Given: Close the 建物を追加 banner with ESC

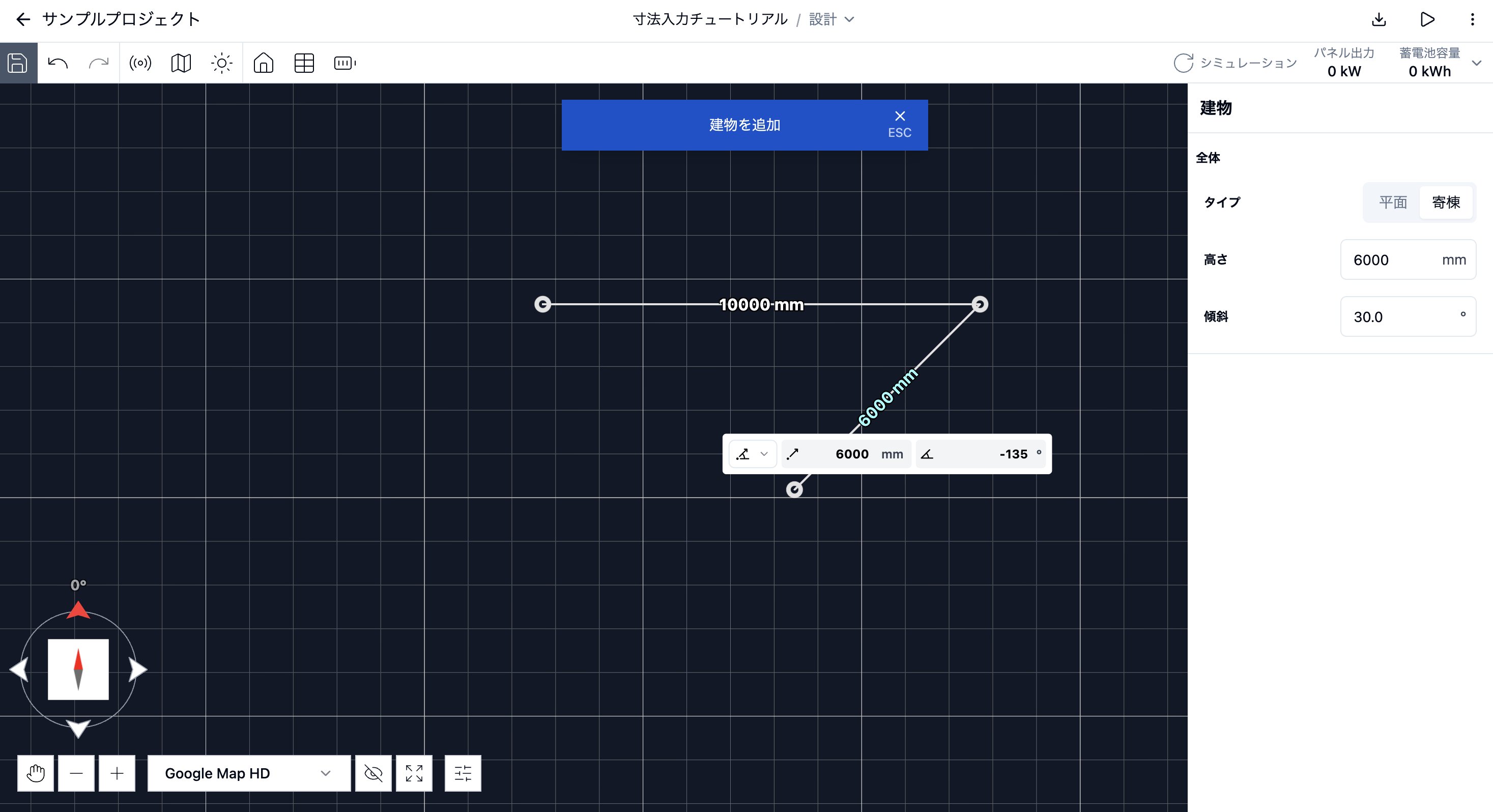Looking at the screenshot, I should click(900, 125).
